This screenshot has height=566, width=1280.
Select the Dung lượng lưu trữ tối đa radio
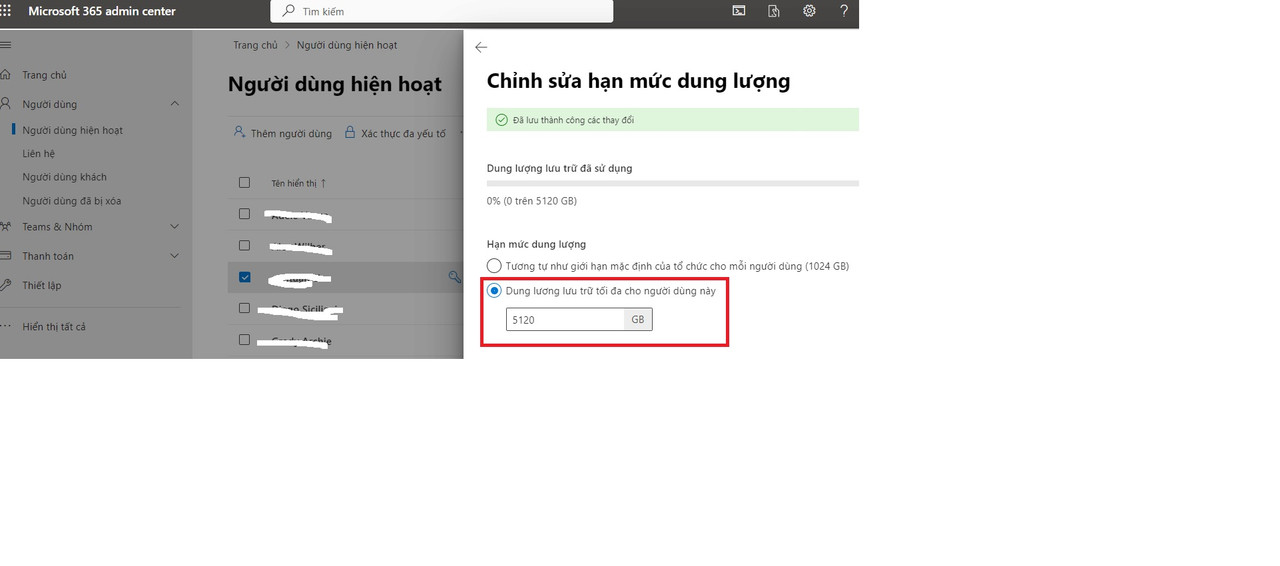point(494,291)
